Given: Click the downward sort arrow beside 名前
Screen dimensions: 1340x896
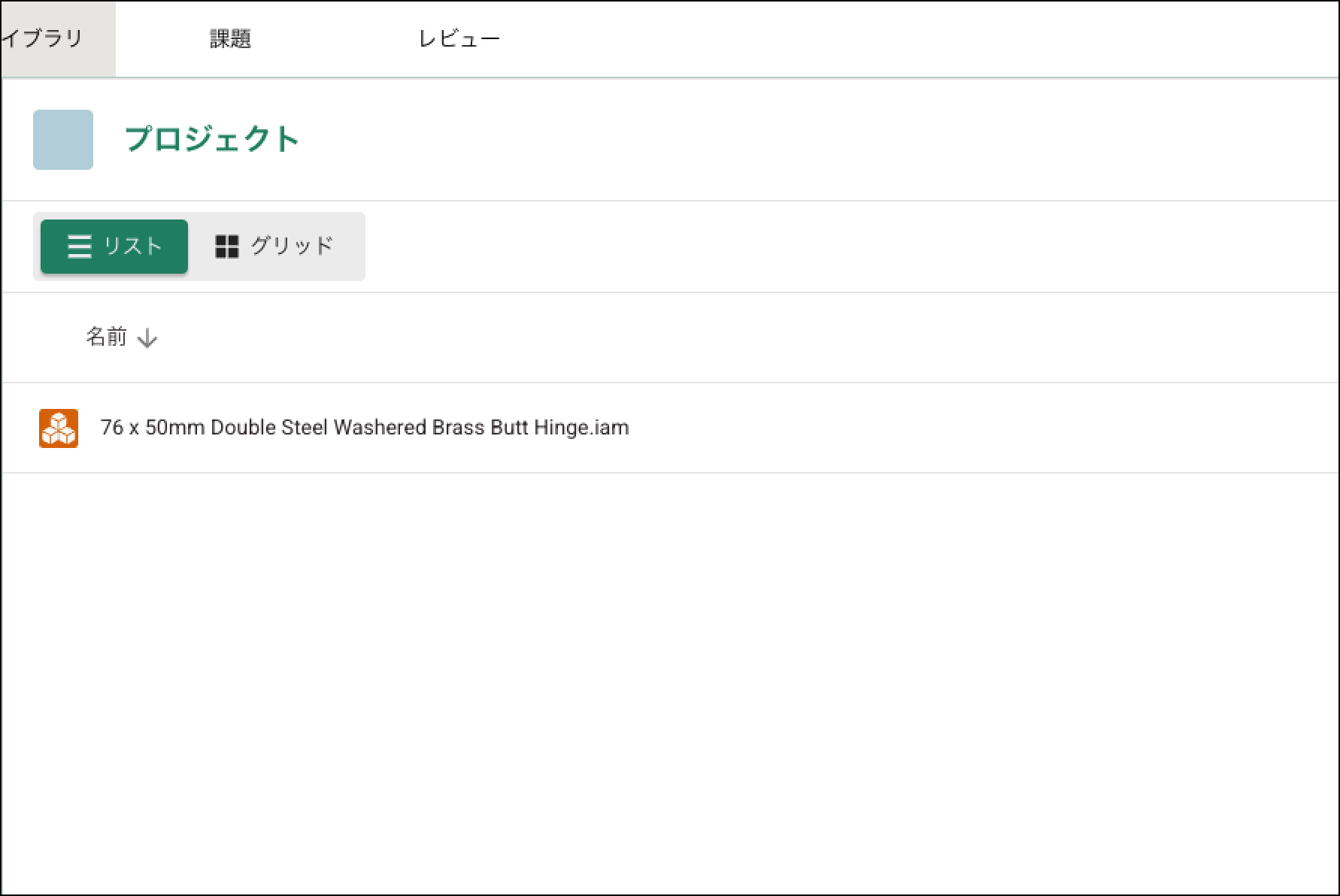Looking at the screenshot, I should click(x=147, y=338).
